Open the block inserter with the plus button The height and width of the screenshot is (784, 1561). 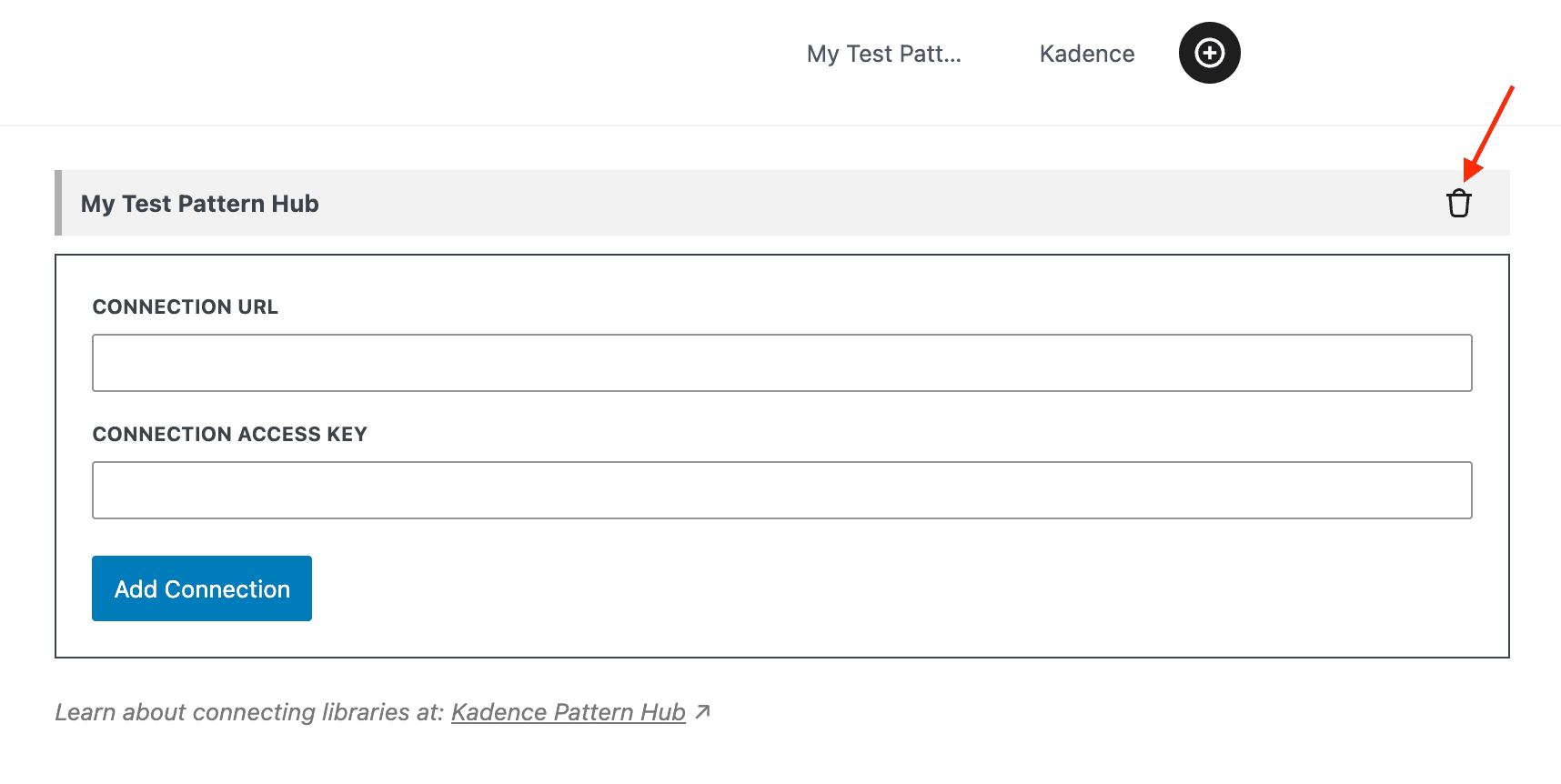(1209, 53)
